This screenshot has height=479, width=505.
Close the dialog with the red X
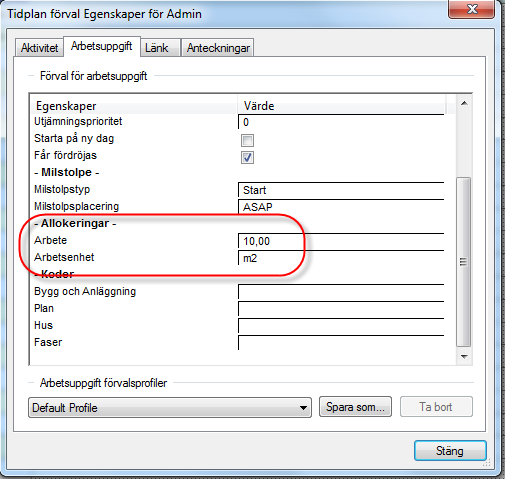pos(471,9)
